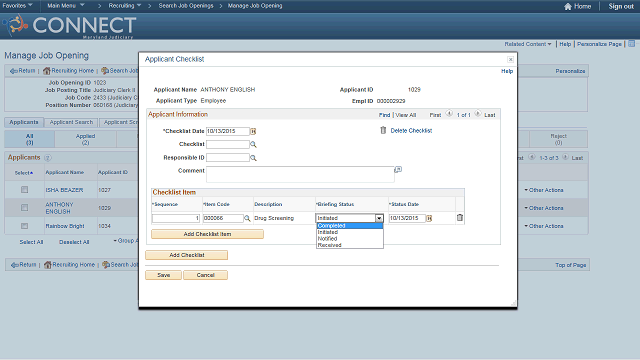Open Search Job Openings breadcrumb
The height and width of the screenshot is (360, 640).
pyautogui.click(x=186, y=6)
